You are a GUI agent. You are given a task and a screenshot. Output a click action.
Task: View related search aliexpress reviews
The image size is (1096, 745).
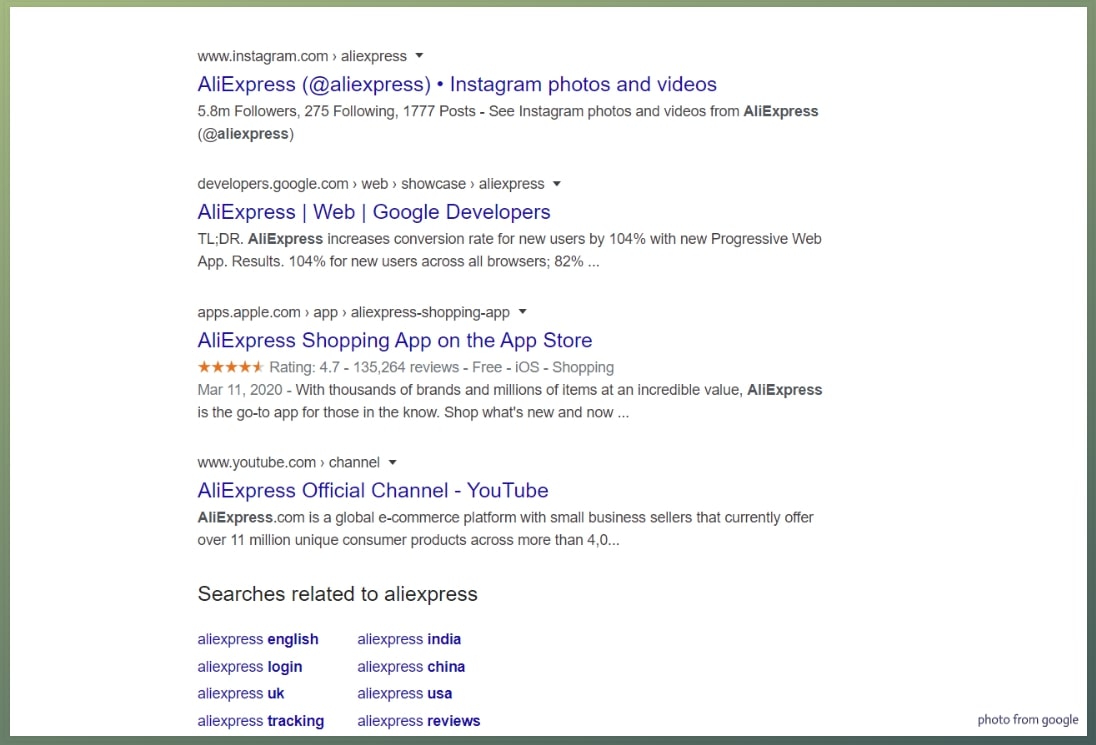419,721
